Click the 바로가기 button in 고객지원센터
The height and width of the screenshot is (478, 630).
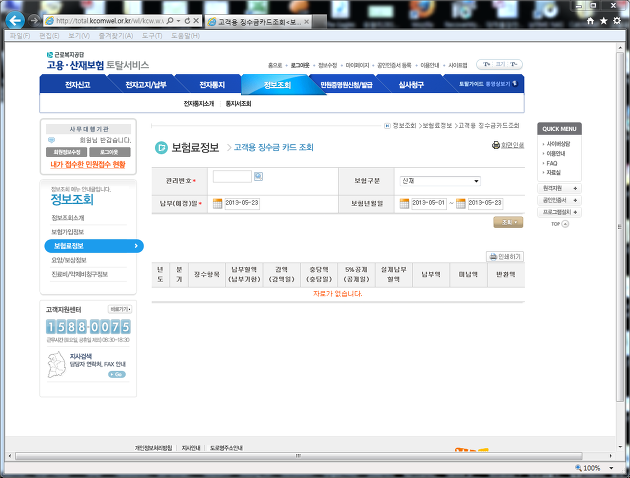point(120,309)
